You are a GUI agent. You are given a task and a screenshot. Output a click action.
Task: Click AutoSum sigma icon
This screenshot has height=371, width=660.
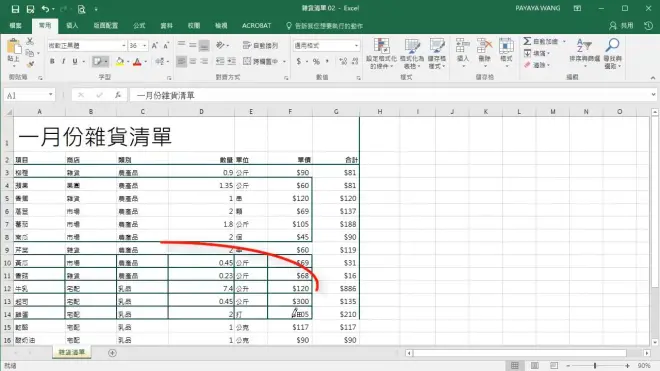(527, 41)
